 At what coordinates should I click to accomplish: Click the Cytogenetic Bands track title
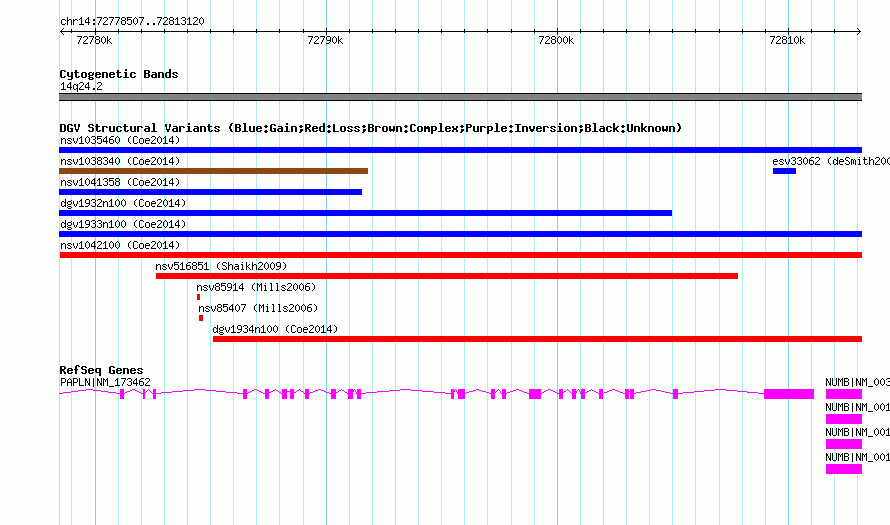point(119,74)
